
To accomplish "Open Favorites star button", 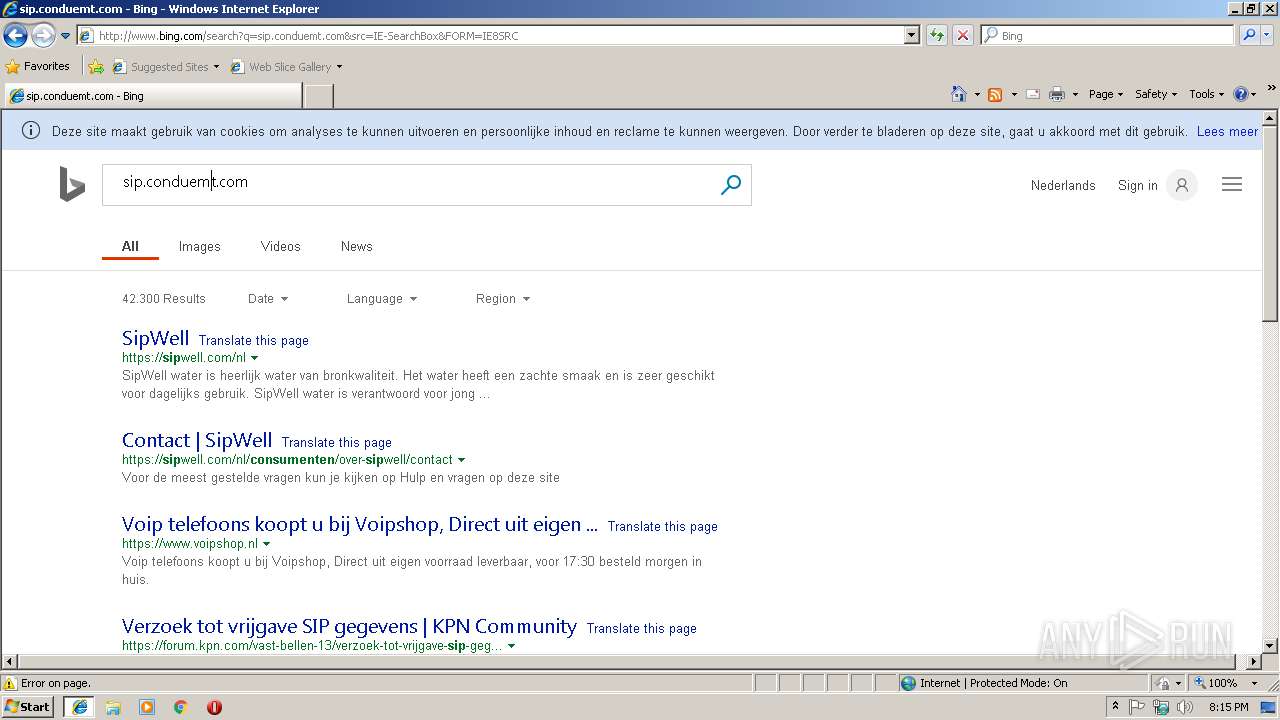I will 37,66.
